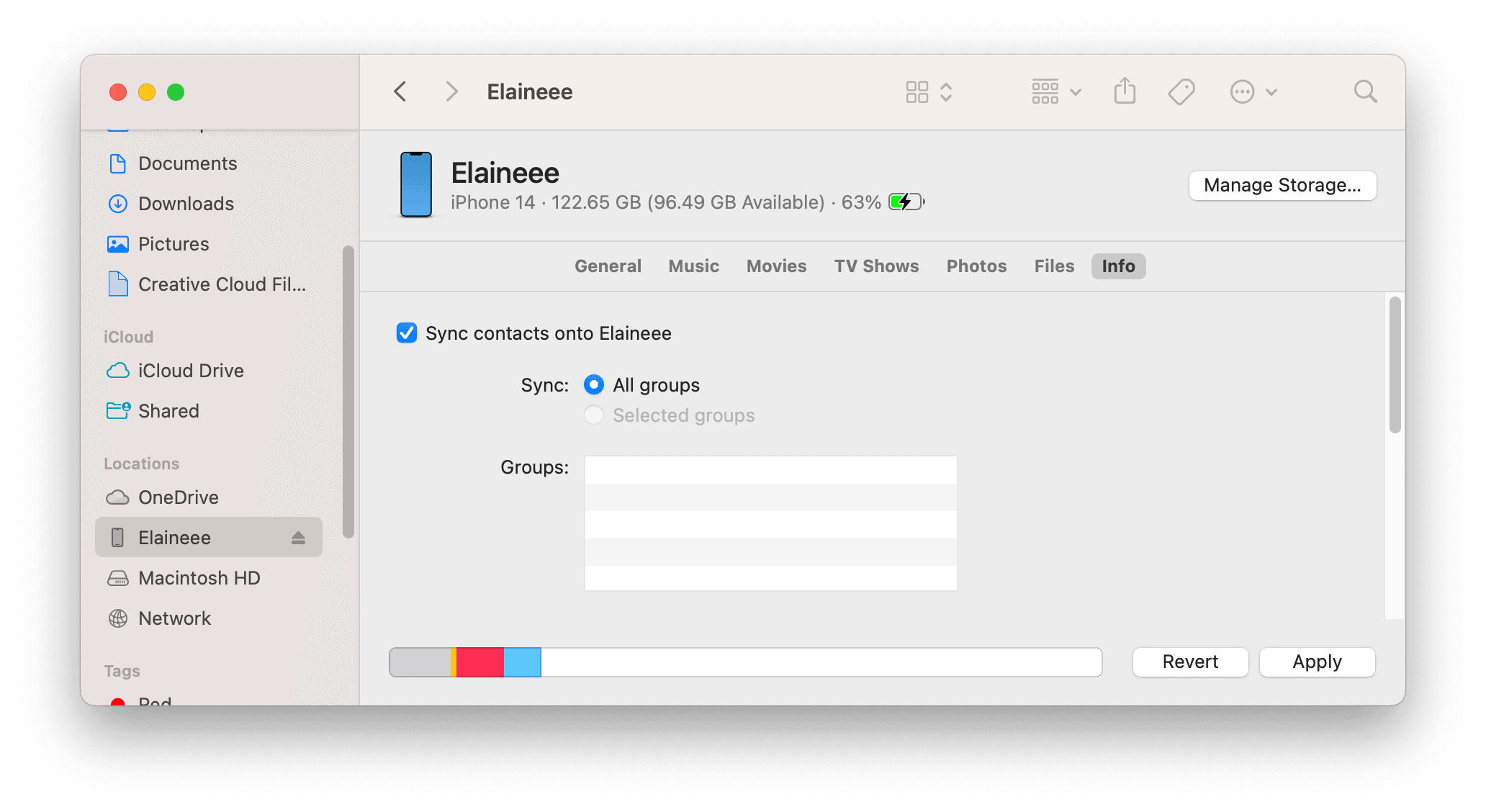Screen dimensions: 1486x812
Task: Open the group-by grid dropdown
Action: [x=1056, y=91]
